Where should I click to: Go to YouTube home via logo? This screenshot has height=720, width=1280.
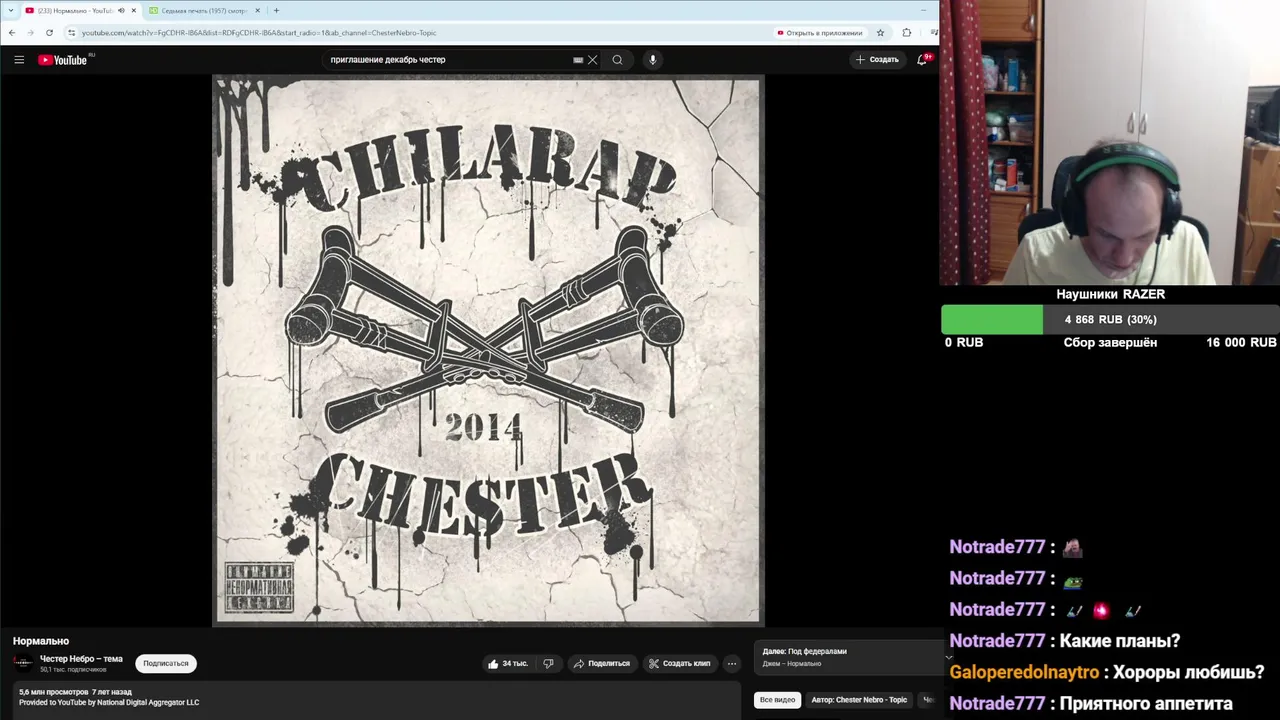coord(63,60)
